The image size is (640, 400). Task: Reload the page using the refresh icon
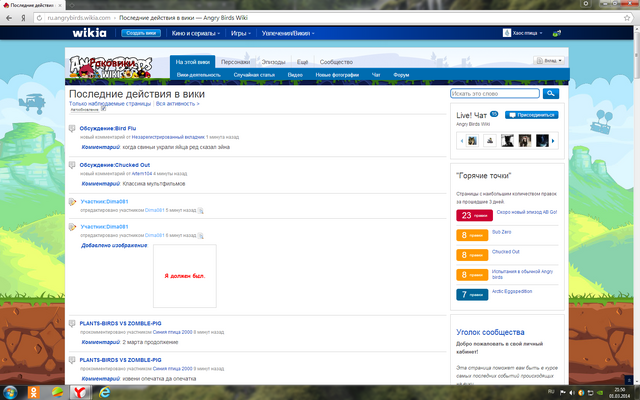coord(39,18)
